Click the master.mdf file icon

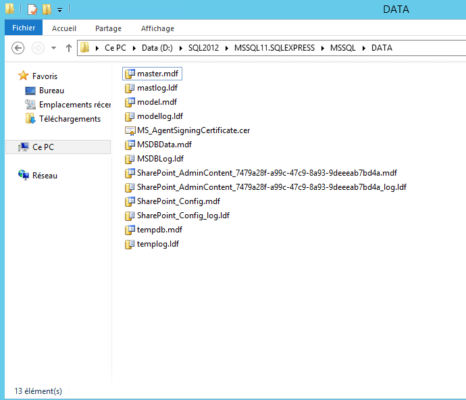tap(130, 74)
